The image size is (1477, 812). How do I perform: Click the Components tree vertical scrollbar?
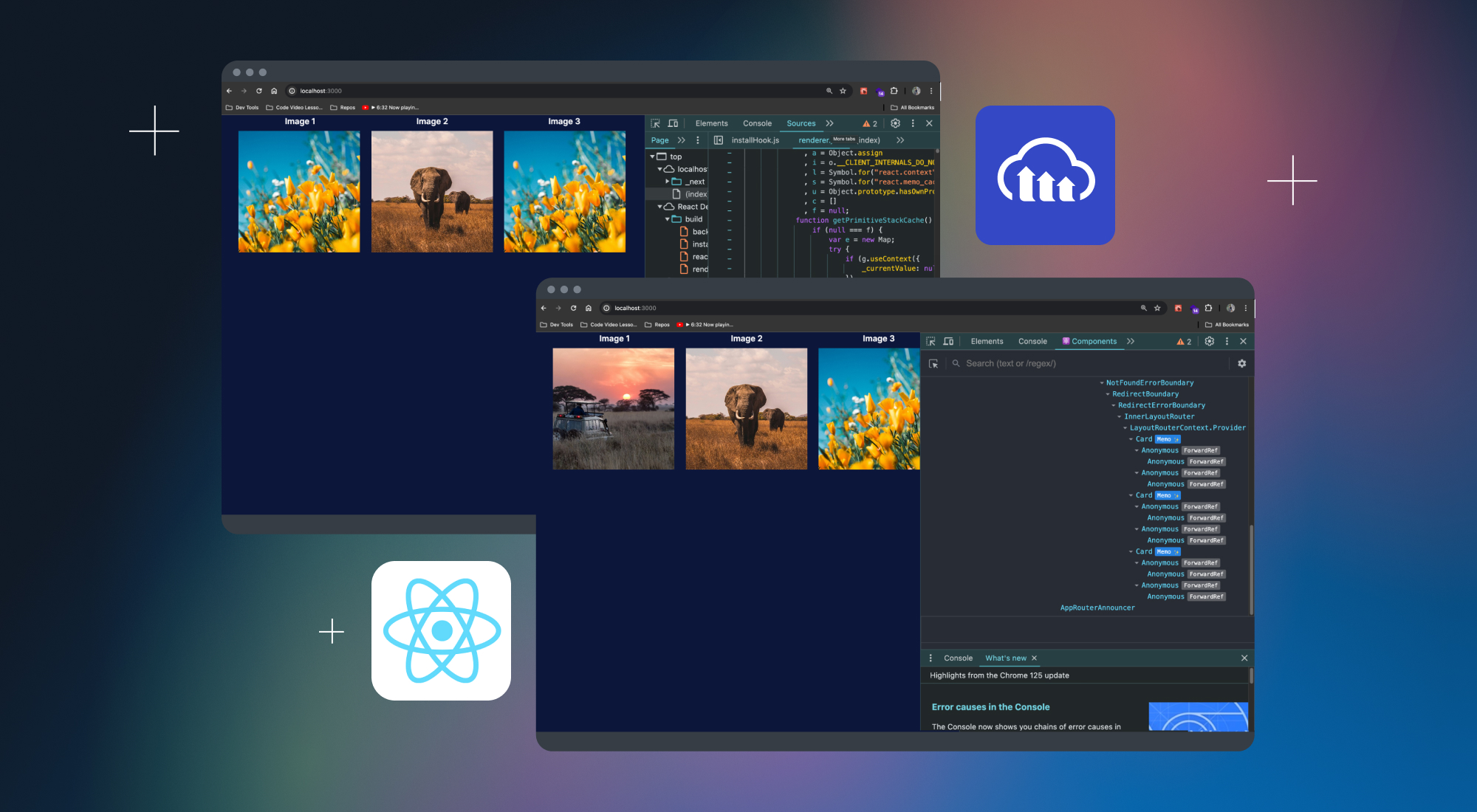1250,568
